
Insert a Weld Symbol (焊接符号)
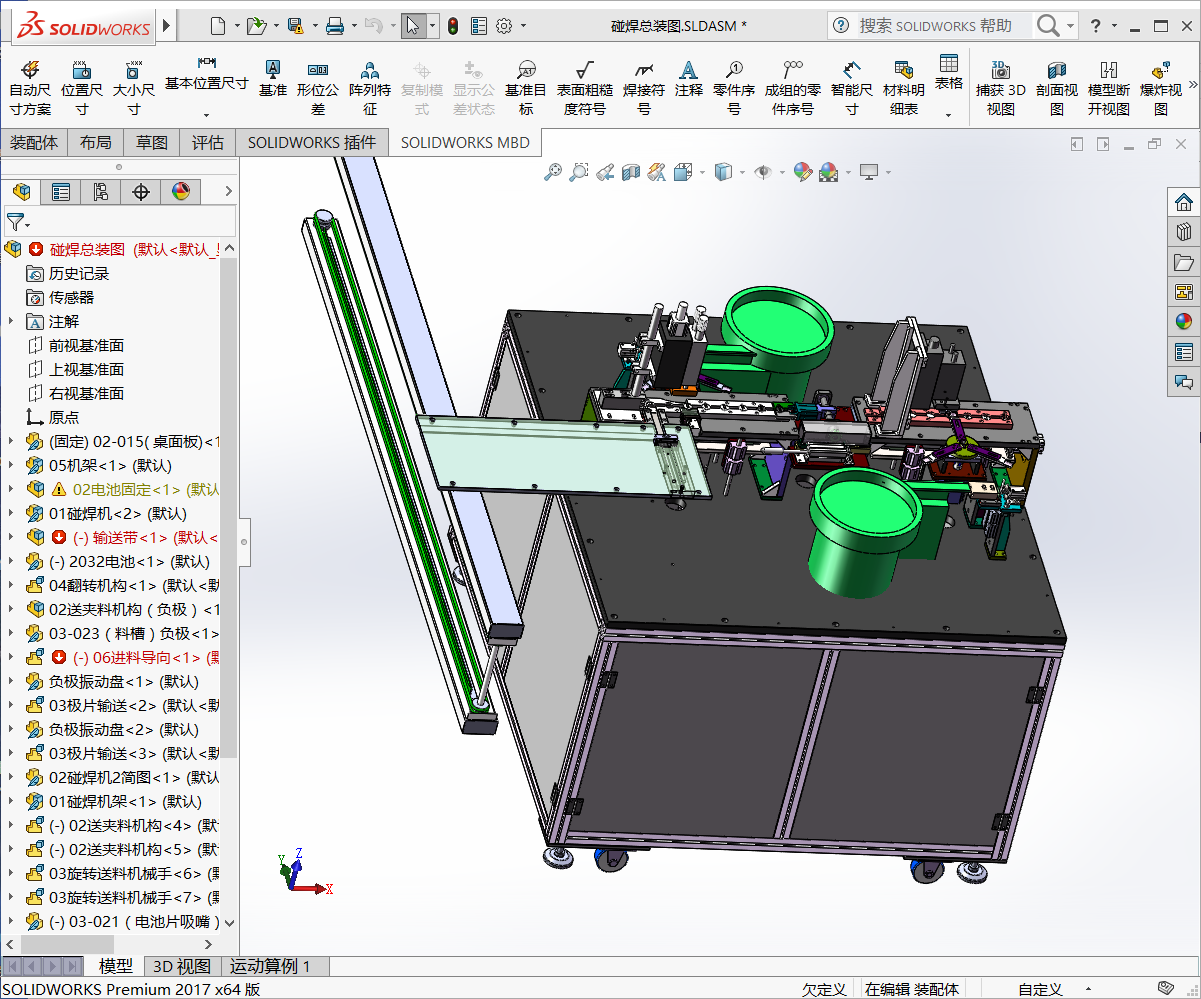click(645, 85)
